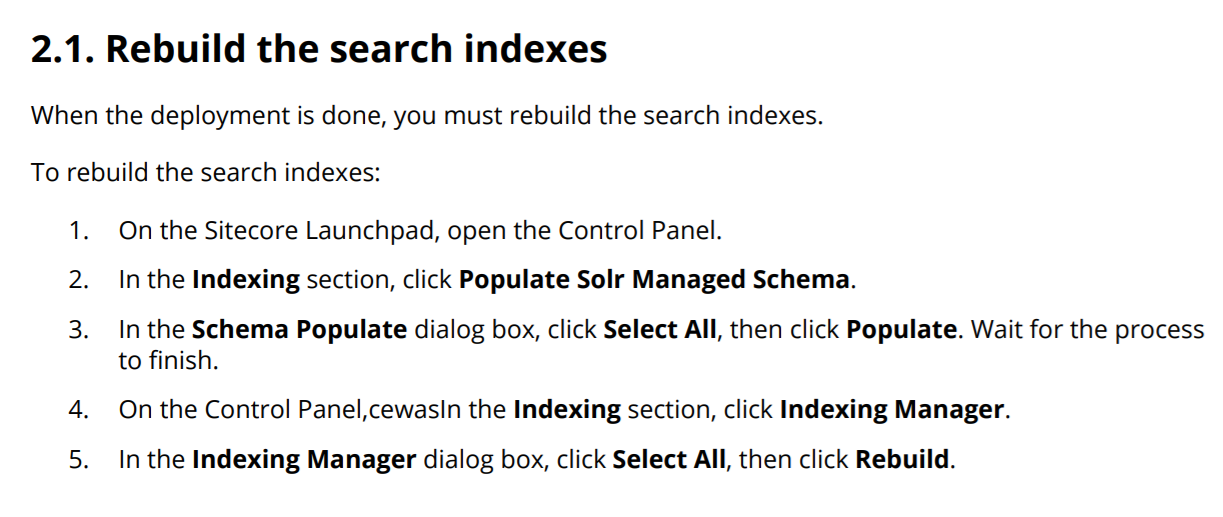Click bold "Select All" in step 3
The width and height of the screenshot is (1223, 517).
[660, 330]
